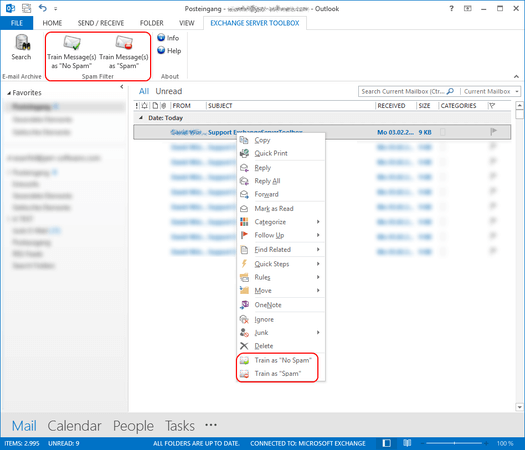Collapse the Favorites section
525x450 pixels.
pyautogui.click(x=9, y=93)
